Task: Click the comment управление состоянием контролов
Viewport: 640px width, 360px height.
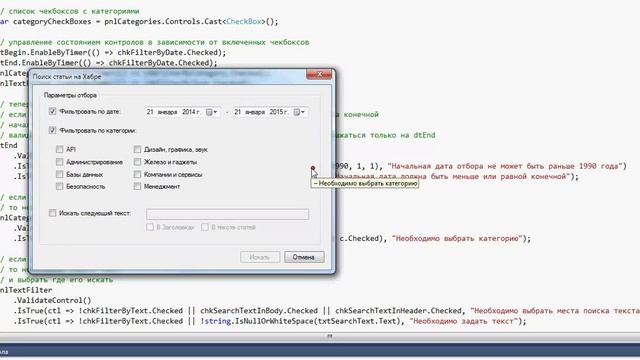Action: 155,42
